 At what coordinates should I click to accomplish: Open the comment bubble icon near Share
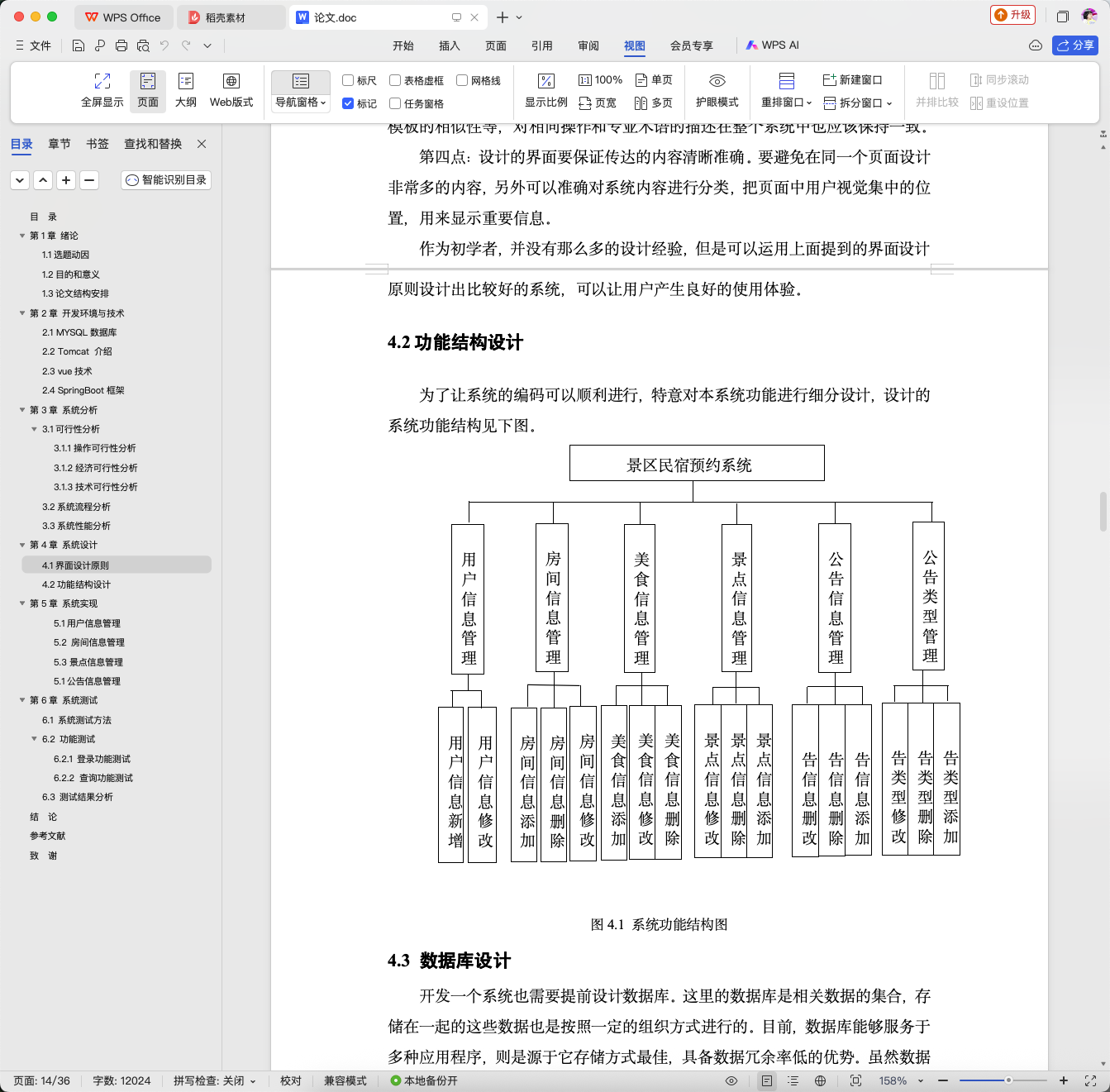(1036, 45)
